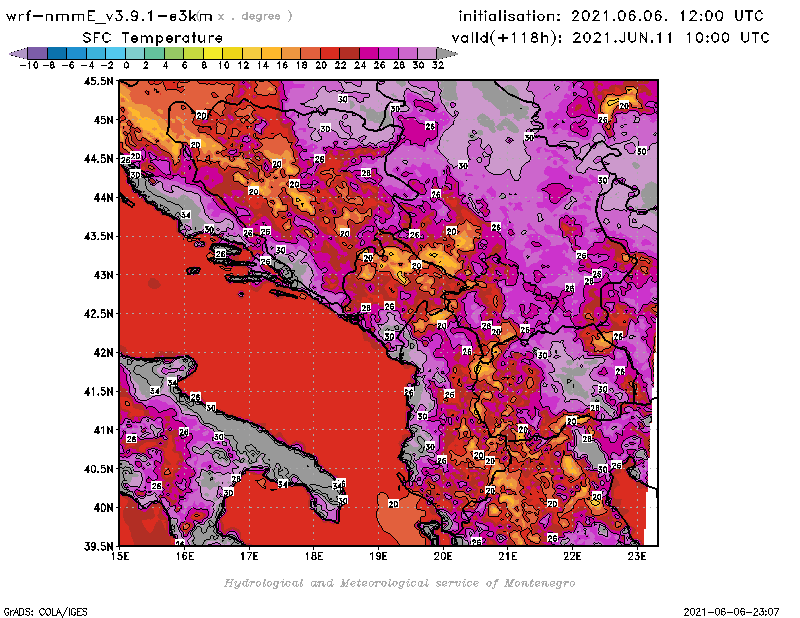Select the 43.5N latitude axis label

coord(98,236)
